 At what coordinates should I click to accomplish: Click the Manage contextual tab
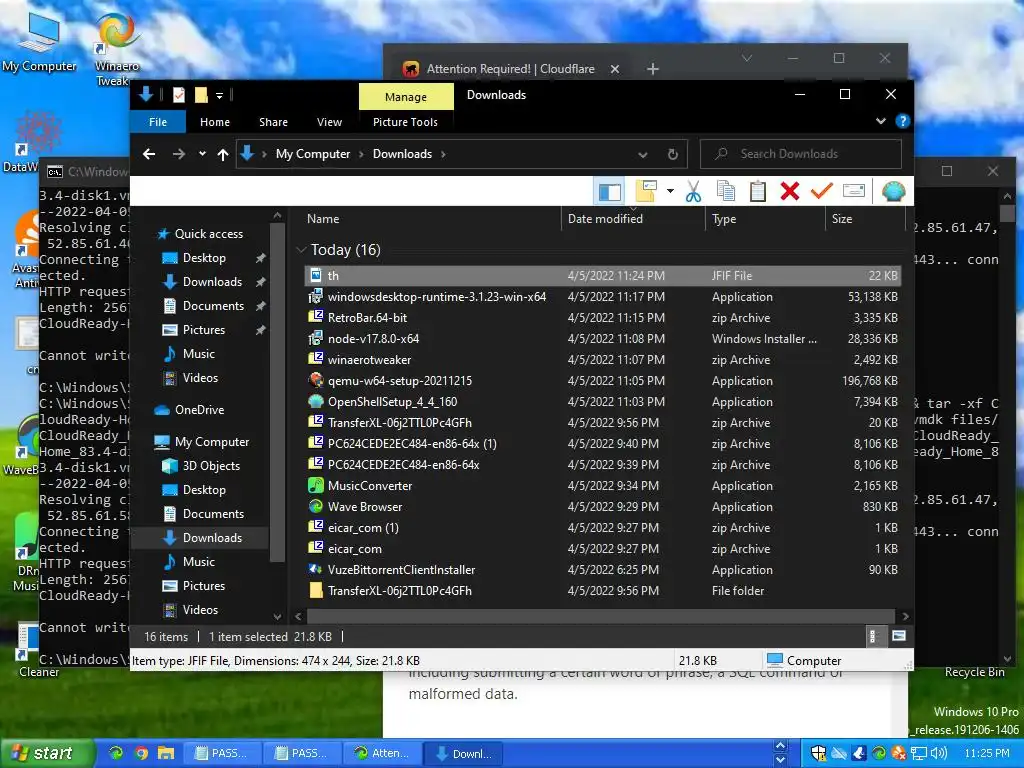click(406, 97)
